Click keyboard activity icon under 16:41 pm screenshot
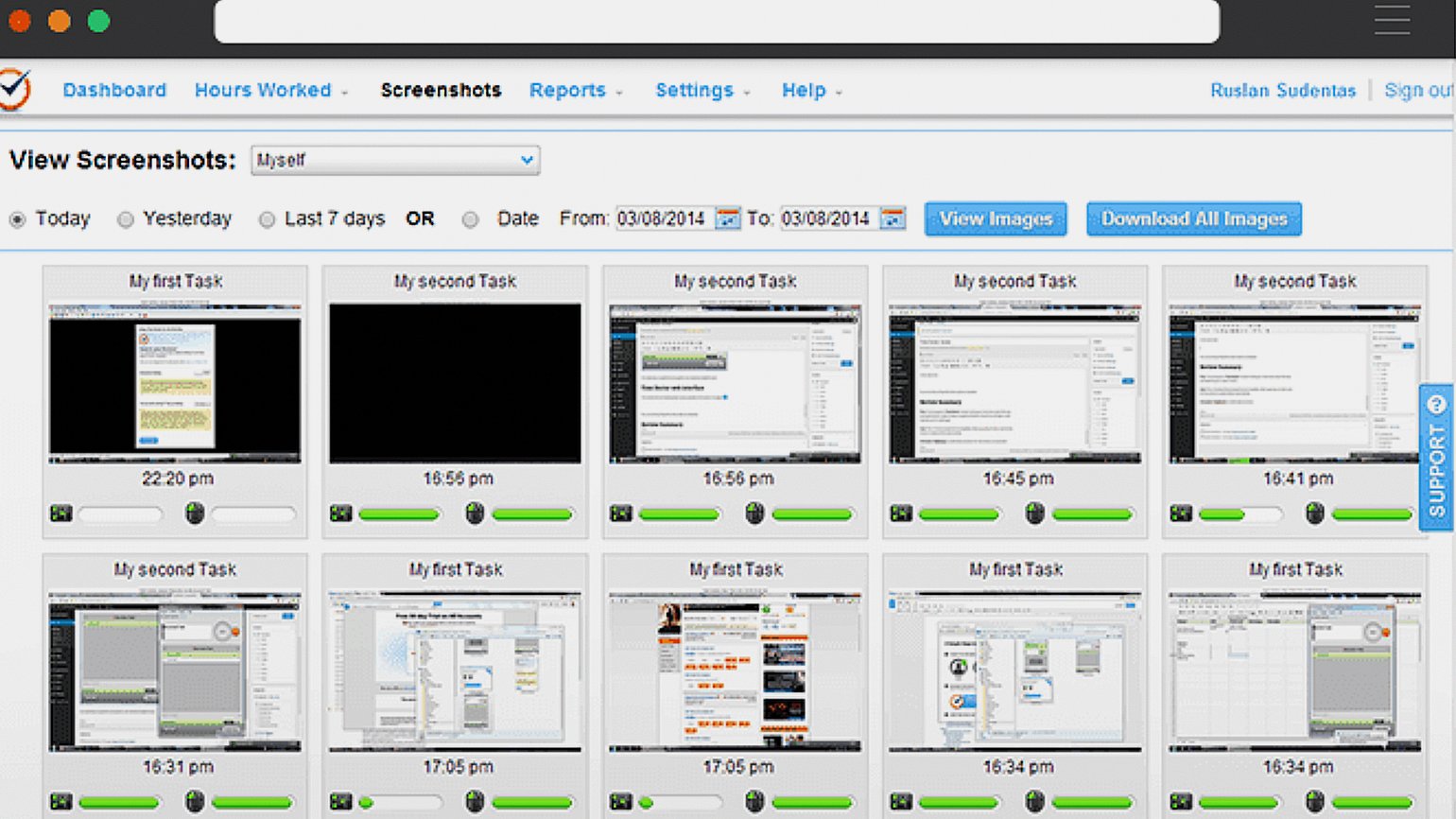Viewport: 1456px width, 819px height. tap(1181, 514)
